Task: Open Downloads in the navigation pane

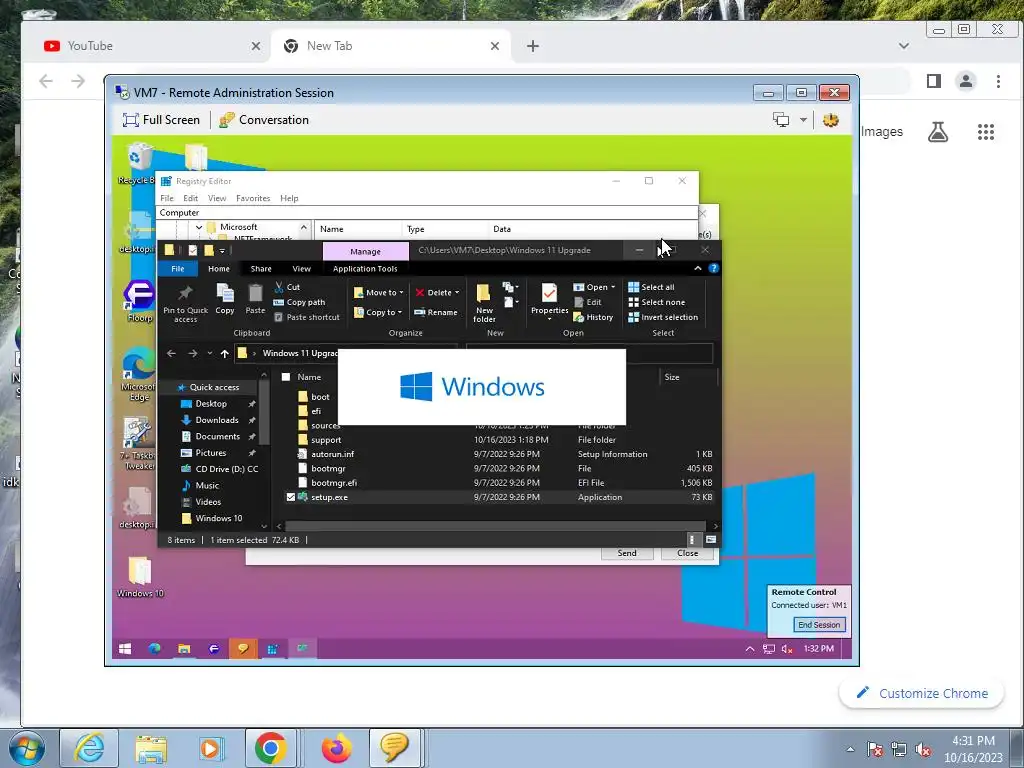Action: pyautogui.click(x=217, y=420)
